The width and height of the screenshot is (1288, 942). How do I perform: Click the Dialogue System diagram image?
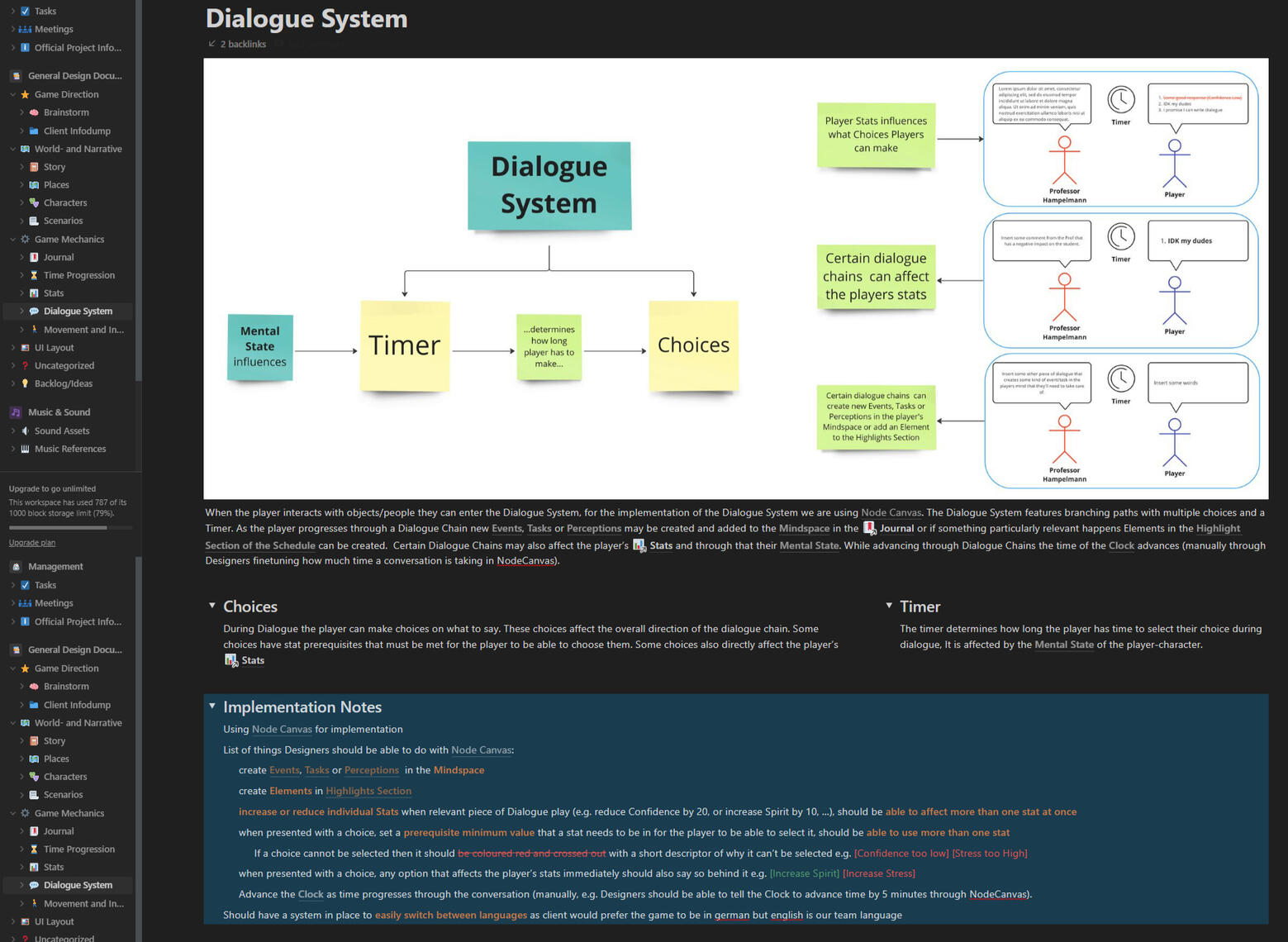(x=736, y=278)
